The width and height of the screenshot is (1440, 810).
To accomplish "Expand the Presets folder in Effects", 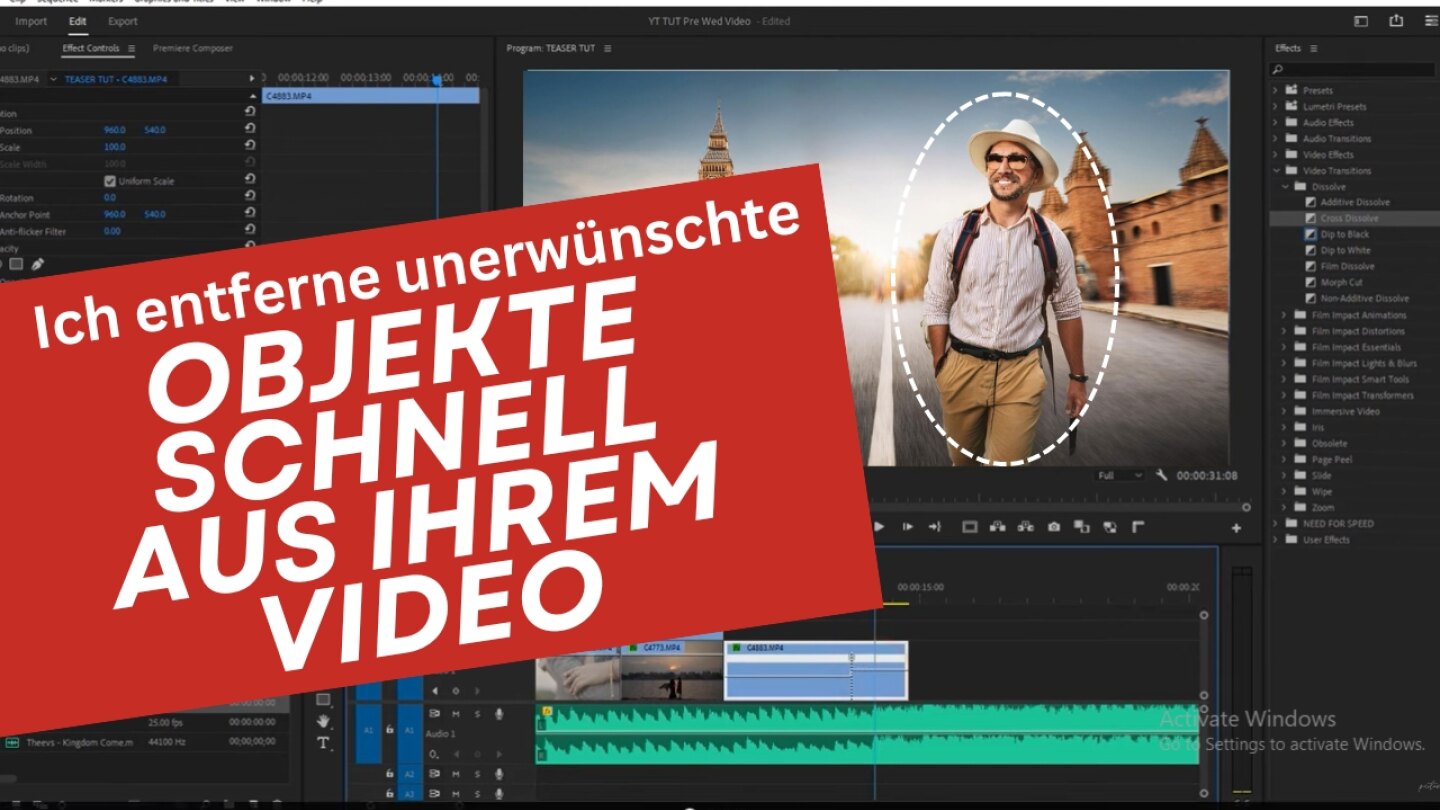I will [1276, 90].
